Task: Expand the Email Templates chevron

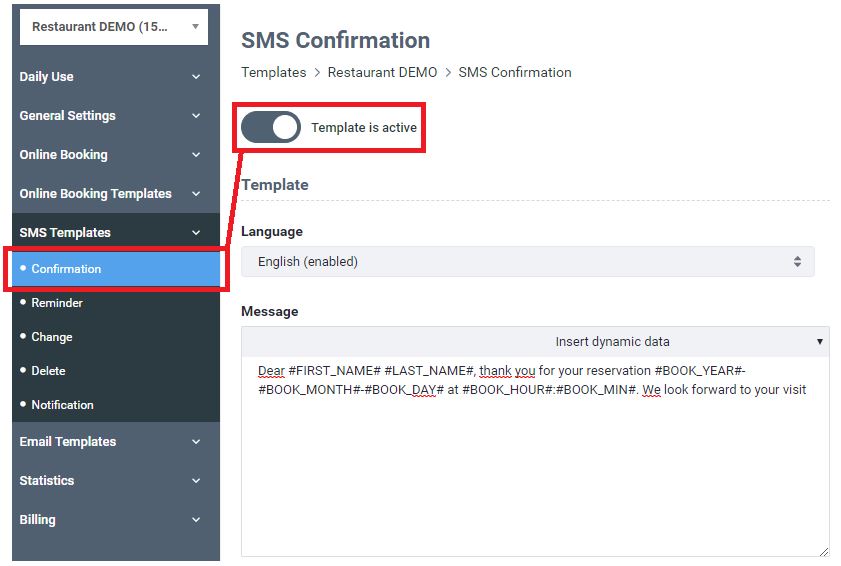Action: (x=196, y=442)
